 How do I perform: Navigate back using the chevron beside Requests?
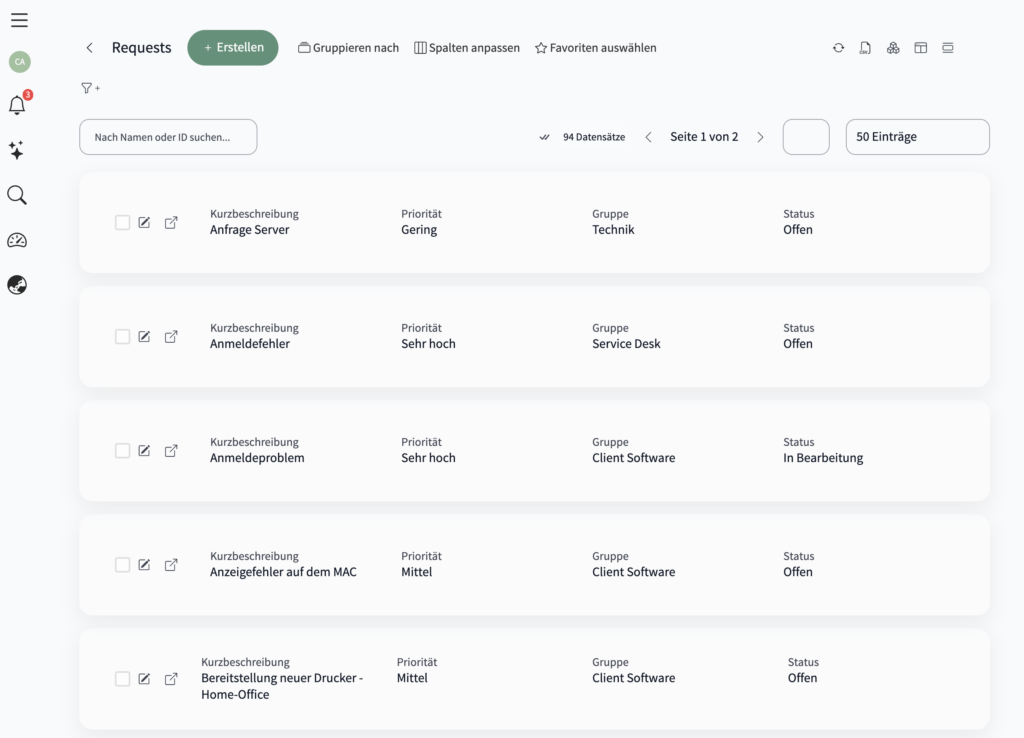89,48
